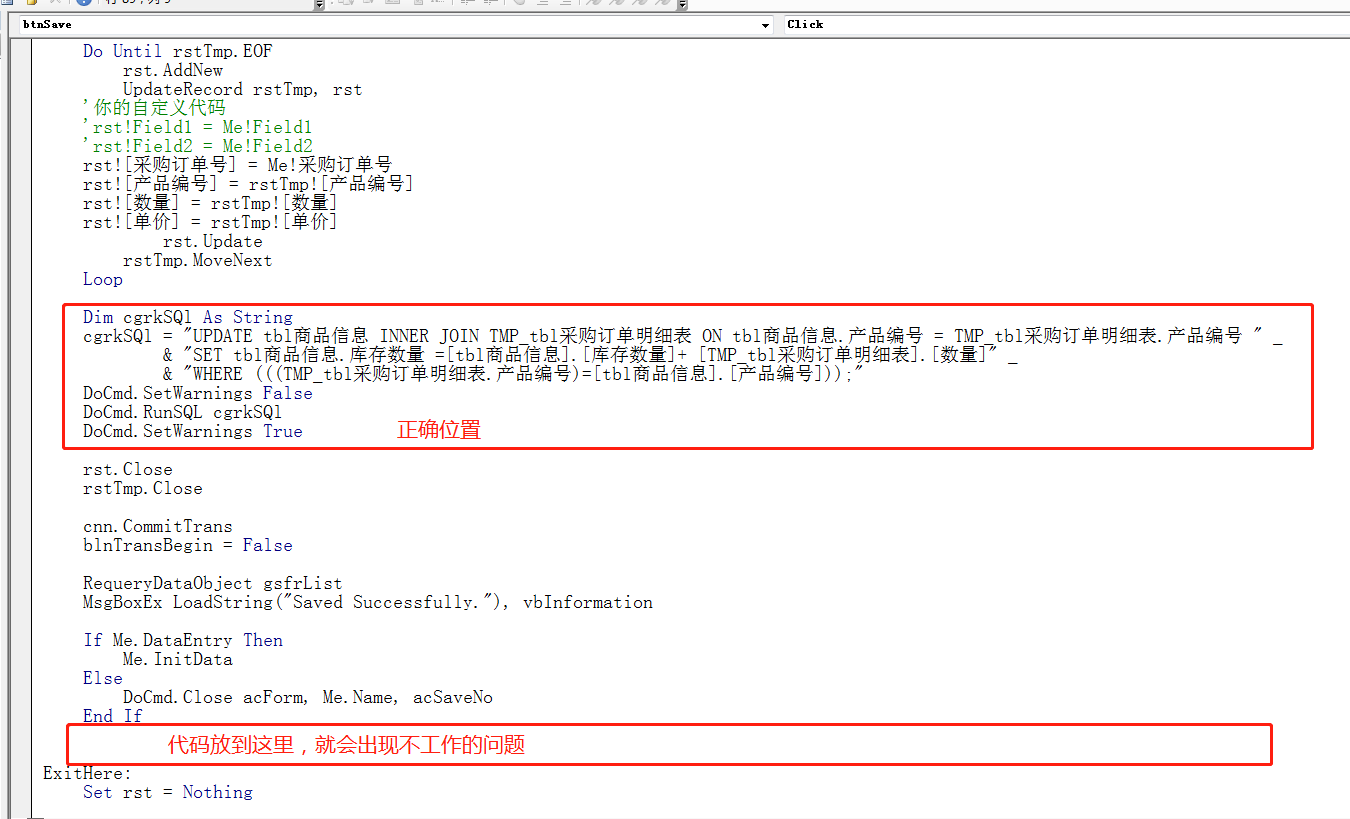Click the 'cgrkSQl = "UPDATE tbl商品信息' line
The width and height of the screenshot is (1350, 819).
pyautogui.click(x=683, y=336)
